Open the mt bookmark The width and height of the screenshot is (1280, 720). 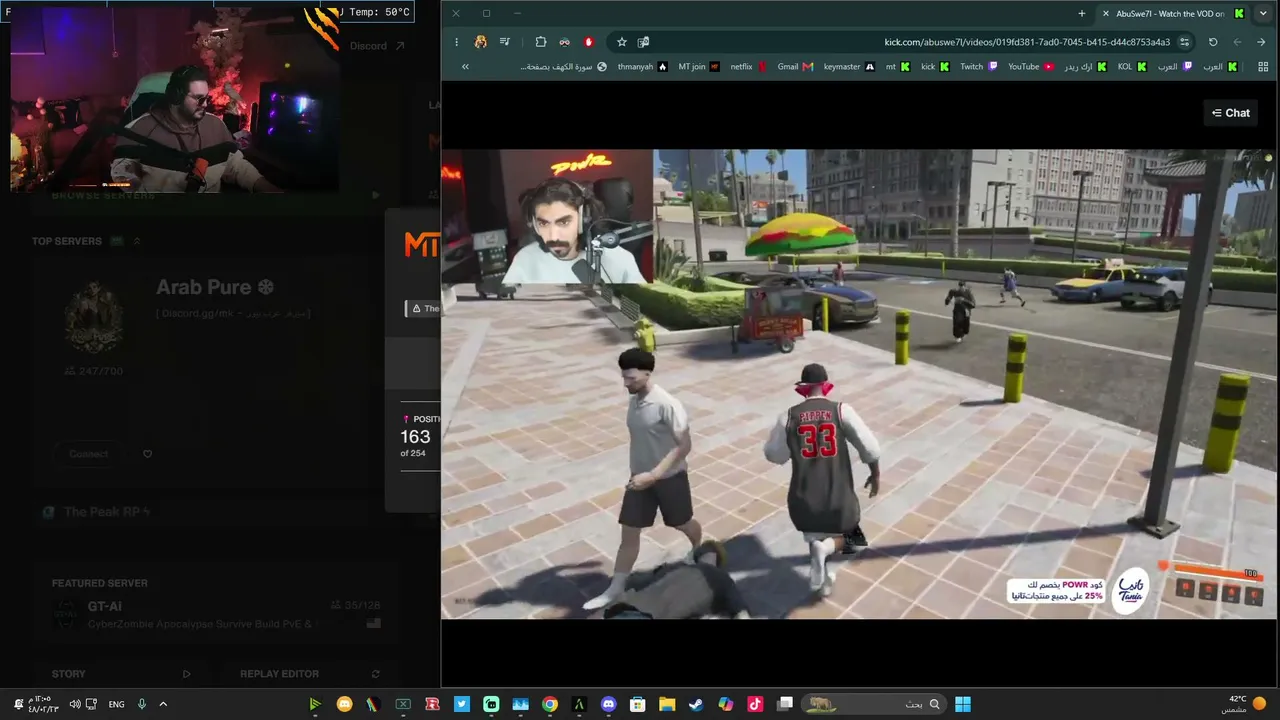click(x=897, y=66)
